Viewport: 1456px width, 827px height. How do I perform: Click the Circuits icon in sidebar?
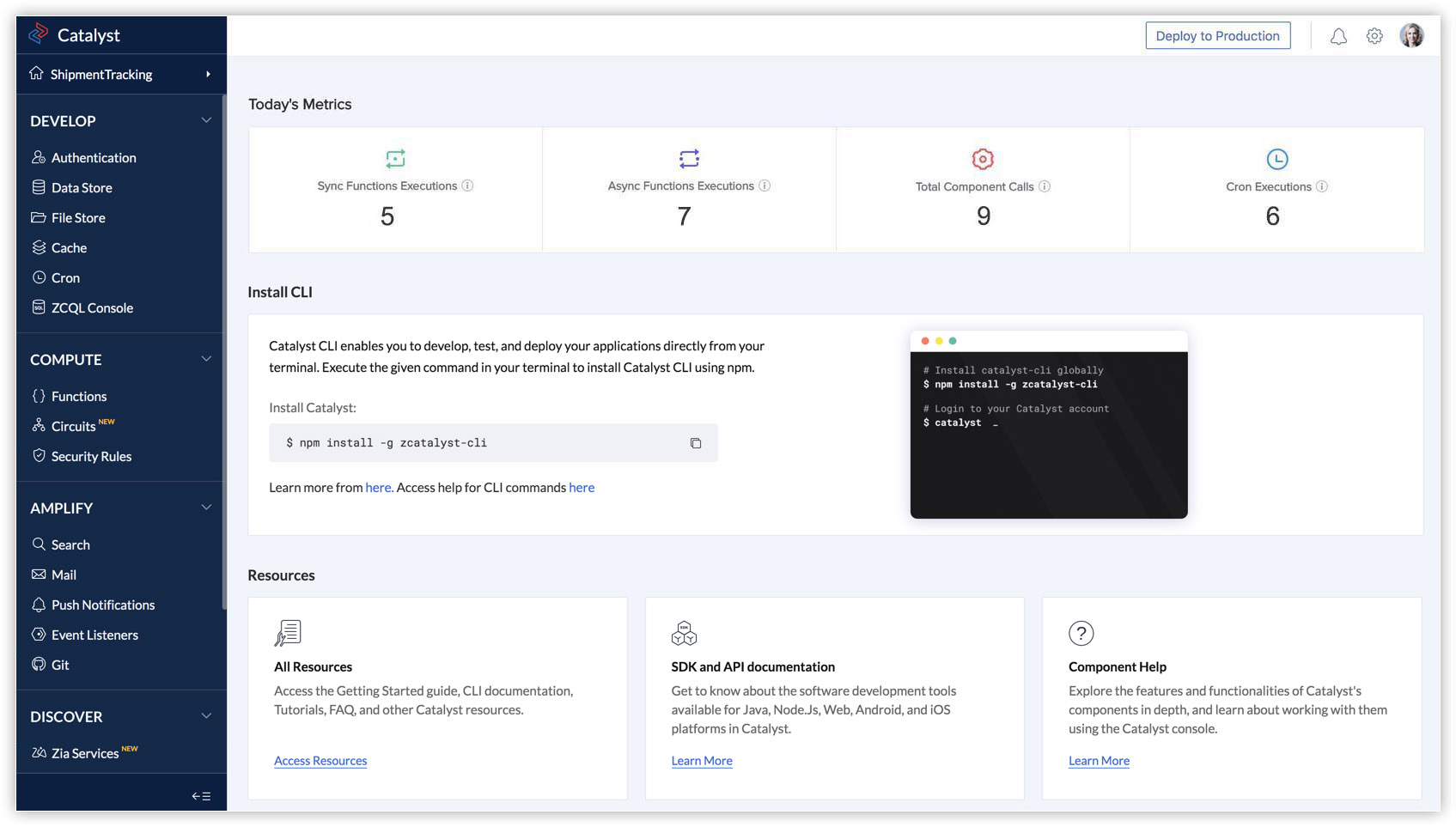39,425
